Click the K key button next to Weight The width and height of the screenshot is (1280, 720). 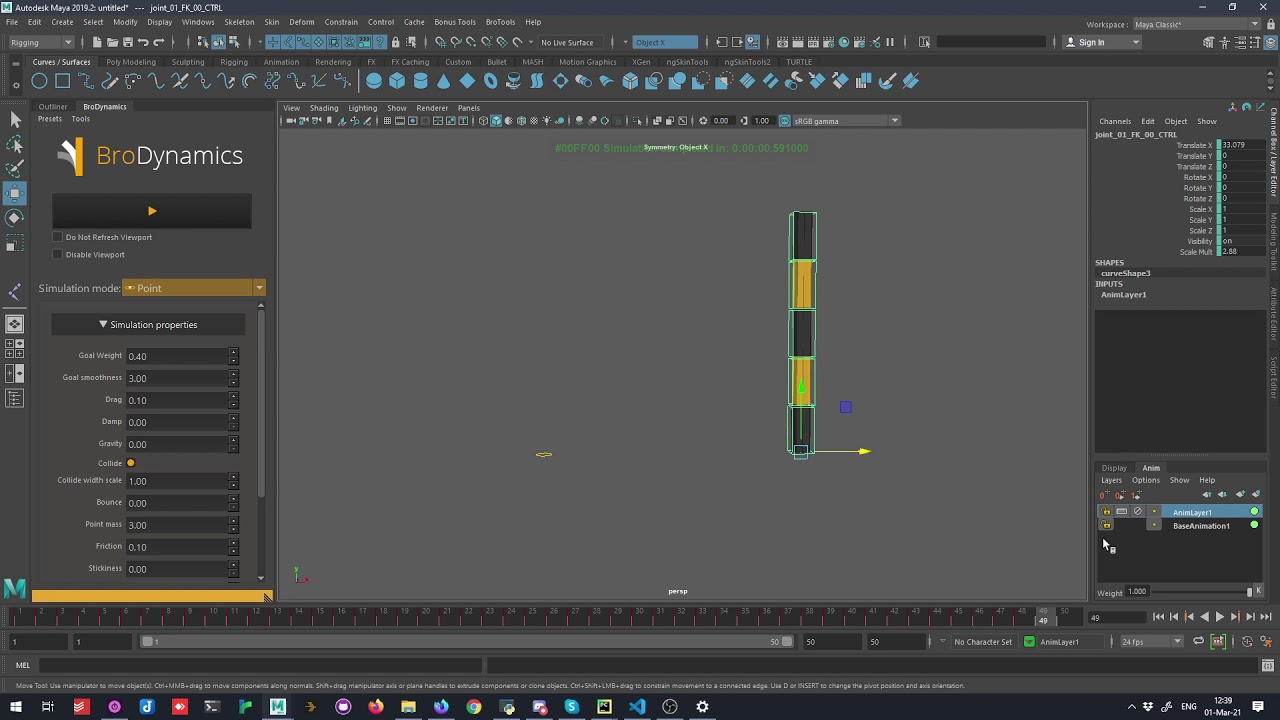[x=1258, y=592]
